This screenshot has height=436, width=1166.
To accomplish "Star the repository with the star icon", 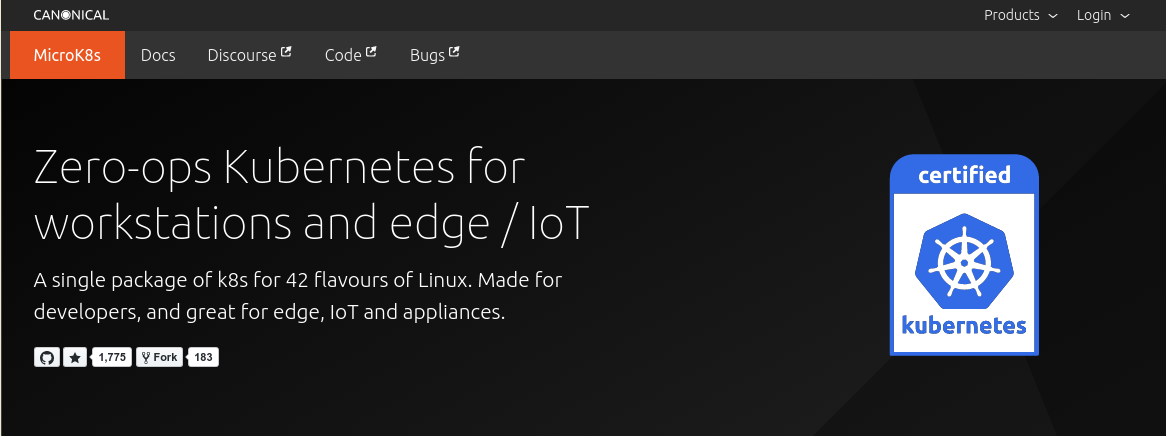I will click(75, 357).
